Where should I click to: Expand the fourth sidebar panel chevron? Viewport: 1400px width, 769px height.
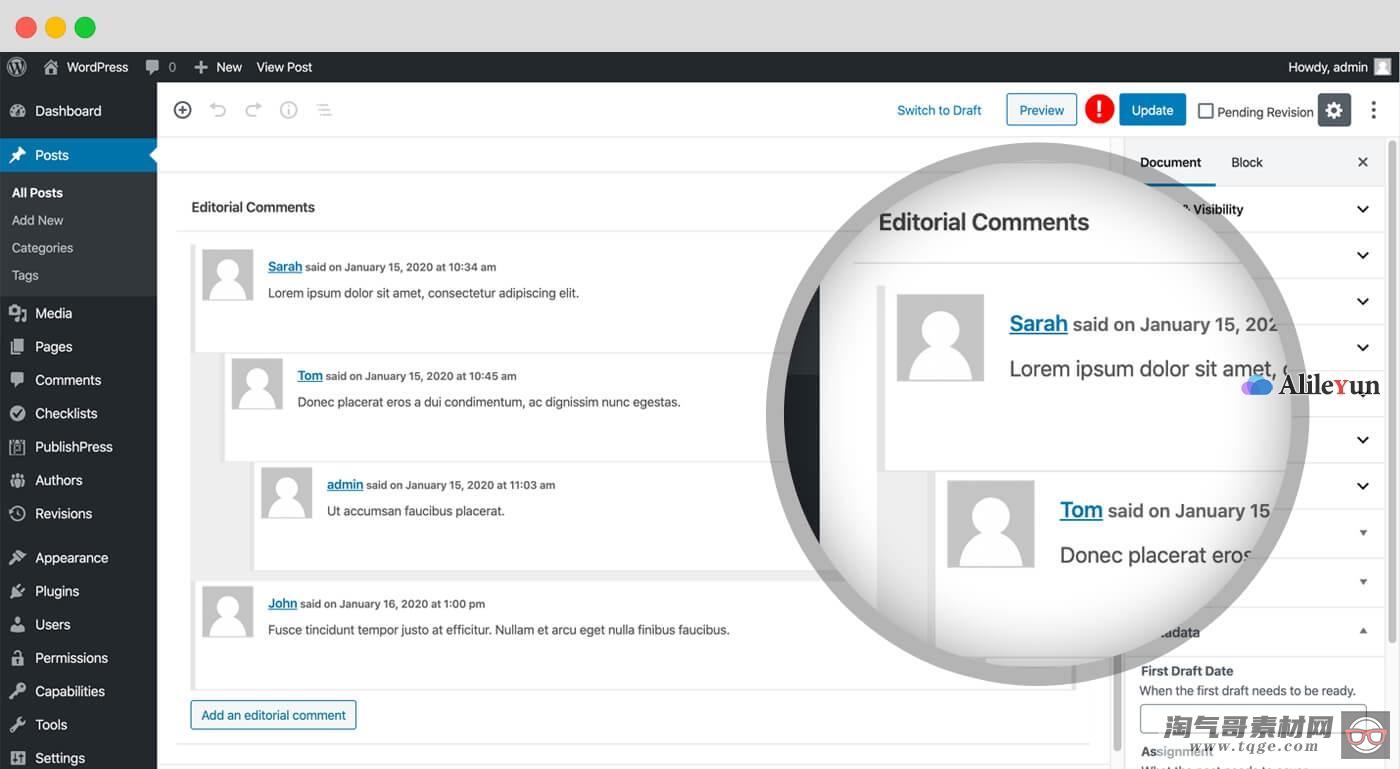pos(1363,347)
